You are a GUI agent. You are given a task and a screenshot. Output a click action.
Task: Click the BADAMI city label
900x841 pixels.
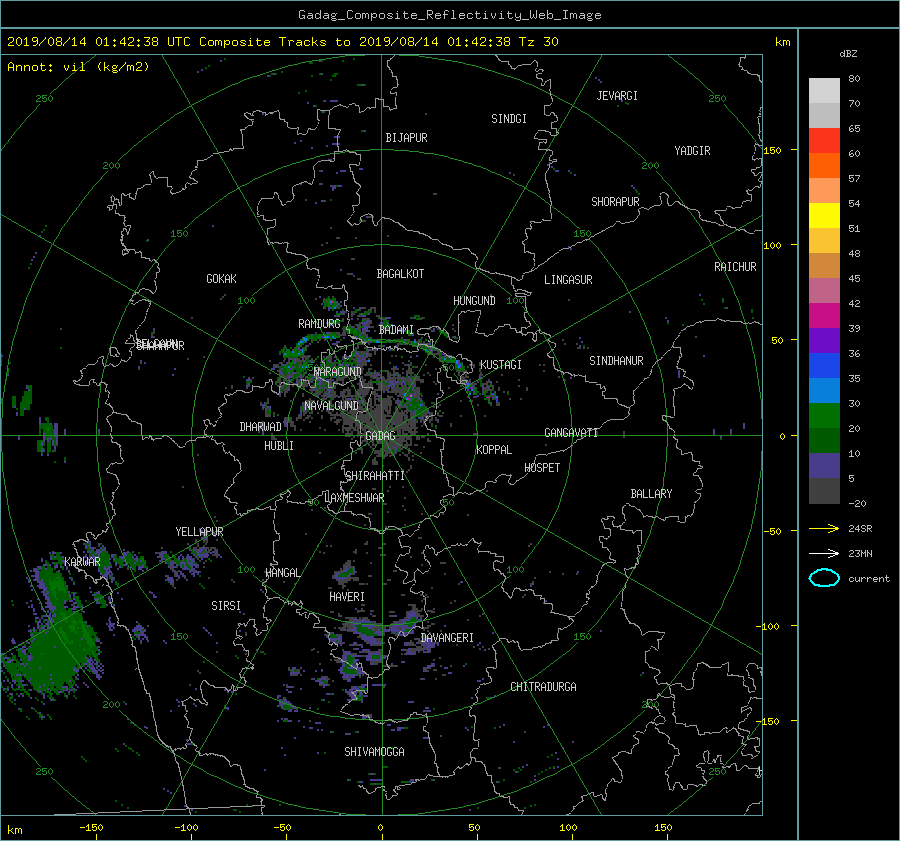396,330
